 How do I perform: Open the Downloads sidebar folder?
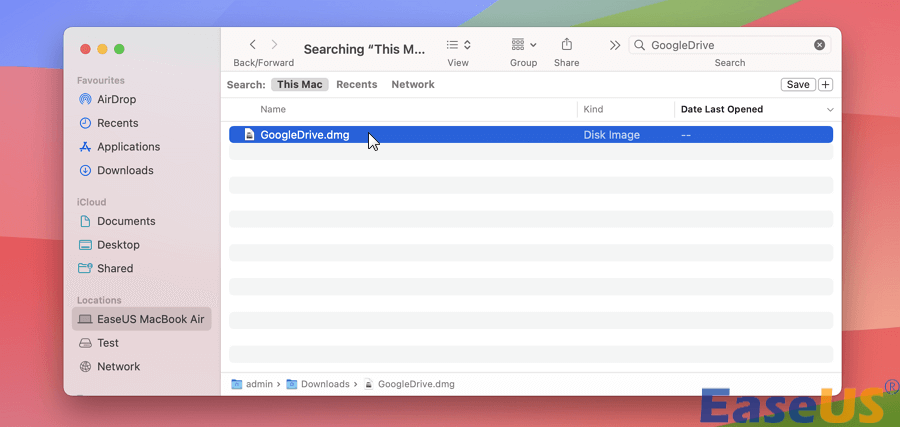125,170
